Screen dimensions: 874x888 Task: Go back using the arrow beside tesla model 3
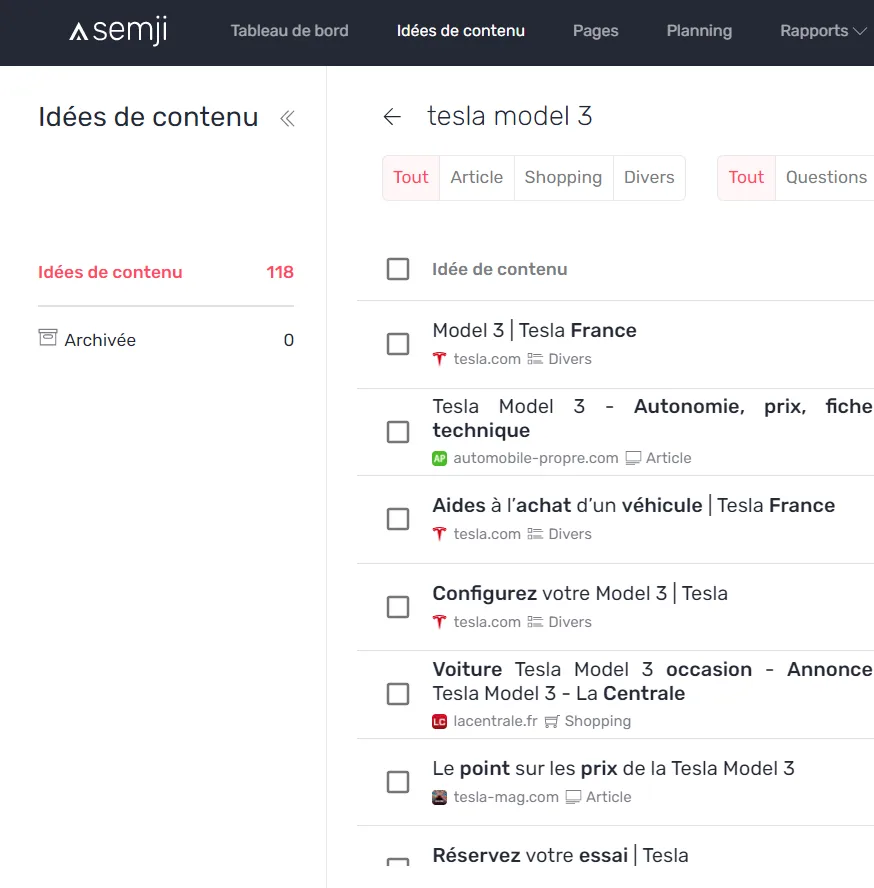(x=392, y=117)
